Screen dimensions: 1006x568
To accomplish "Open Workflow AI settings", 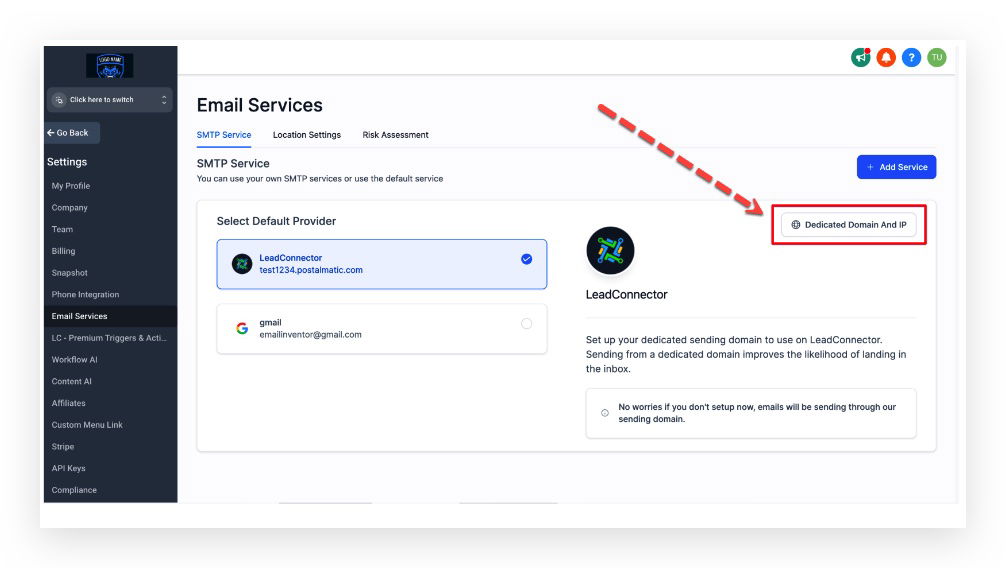I will 74,360.
